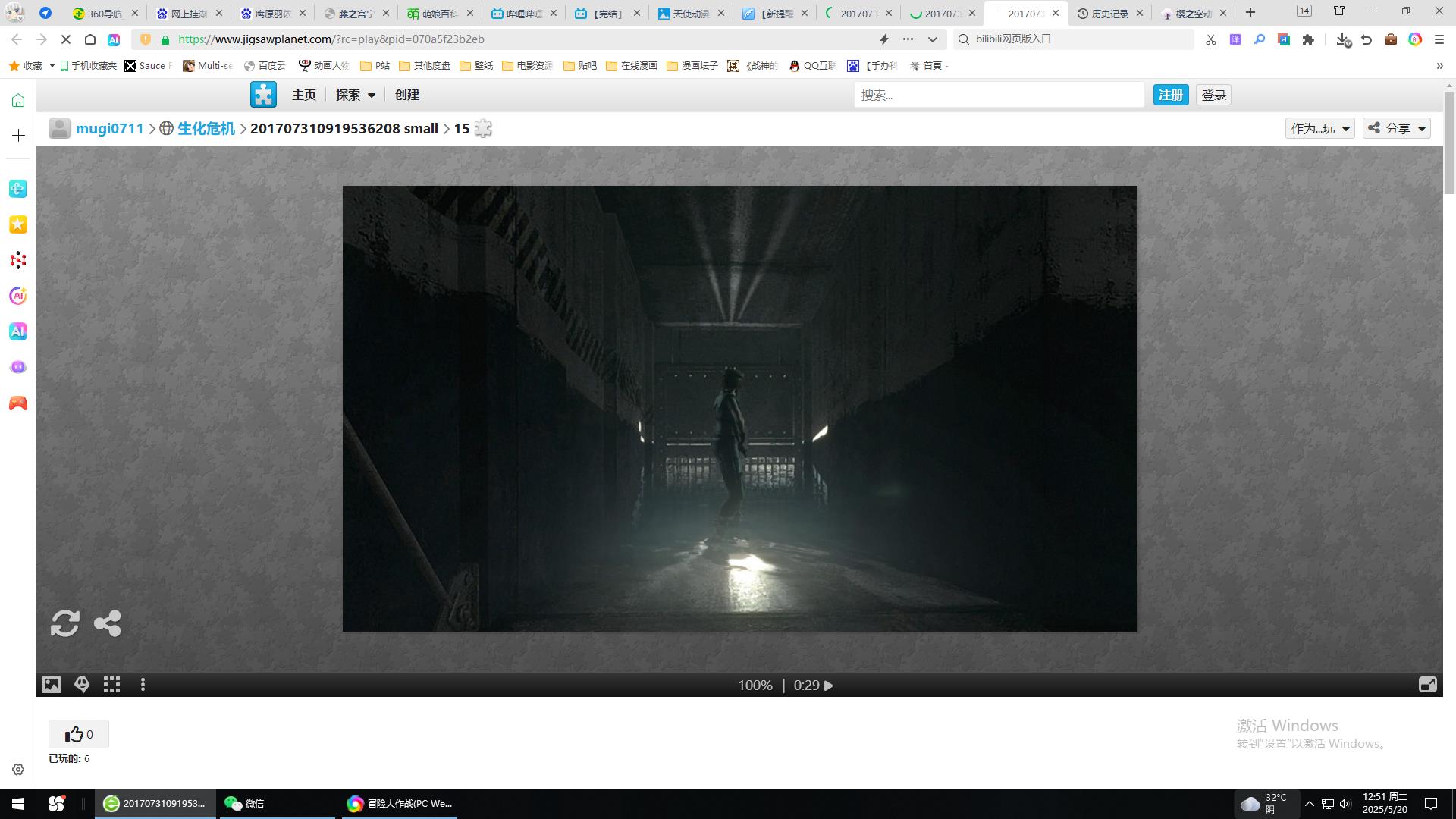This screenshot has height=819, width=1456.
Task: Open the browser downloads icon
Action: click(x=1343, y=39)
